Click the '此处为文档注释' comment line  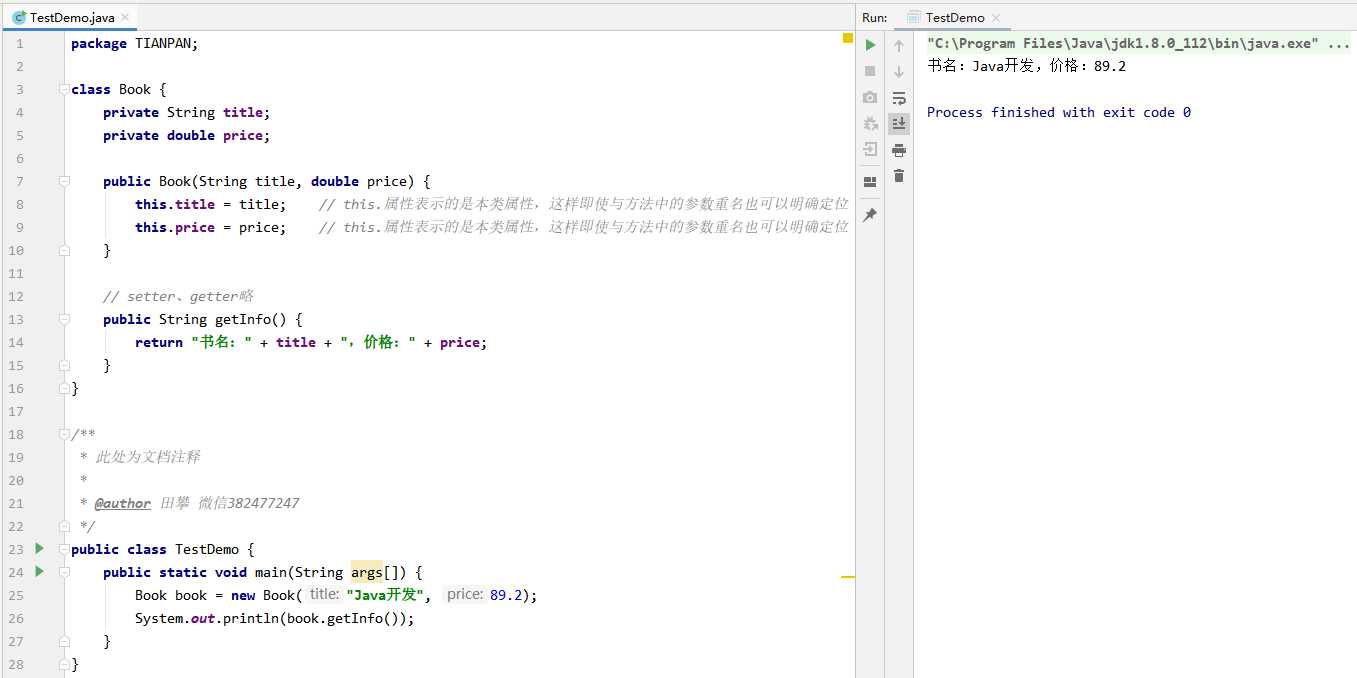click(x=148, y=457)
